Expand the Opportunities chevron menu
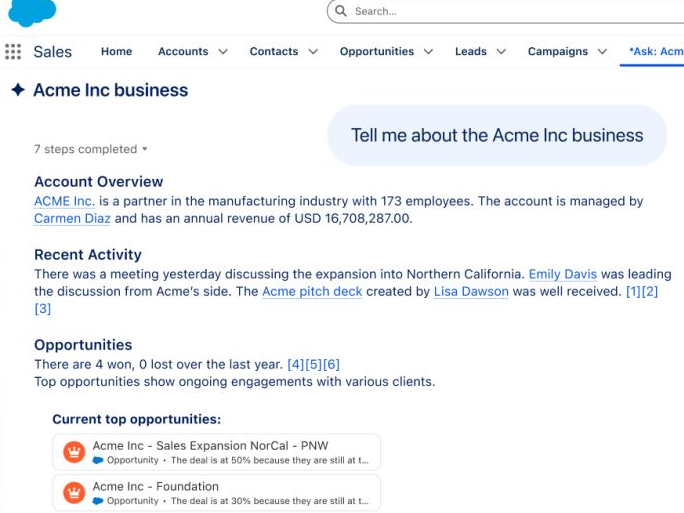The height and width of the screenshot is (513, 684). coord(428,51)
